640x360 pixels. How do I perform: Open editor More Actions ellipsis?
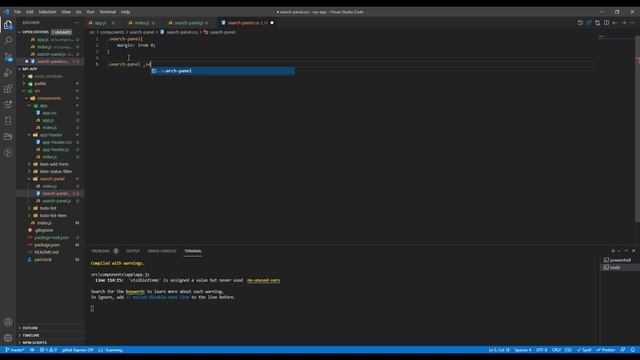pyautogui.click(x=633, y=23)
